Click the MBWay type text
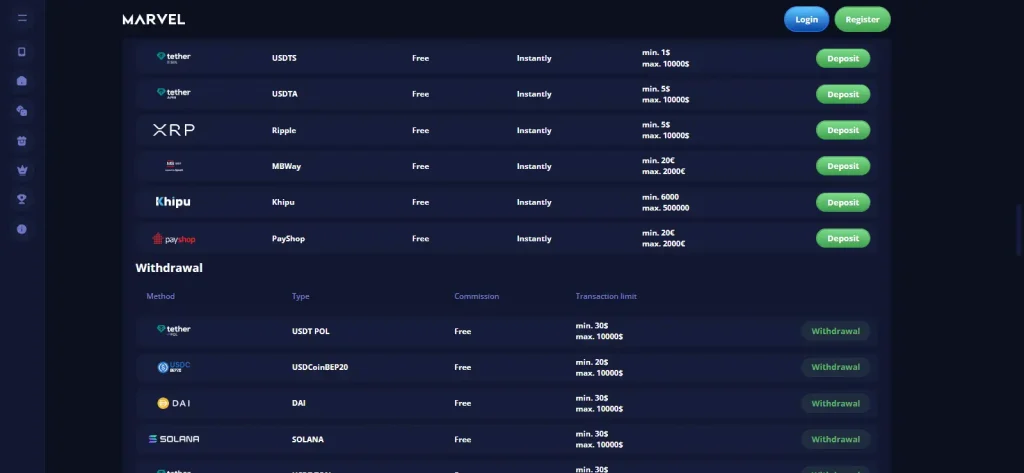 click(286, 166)
